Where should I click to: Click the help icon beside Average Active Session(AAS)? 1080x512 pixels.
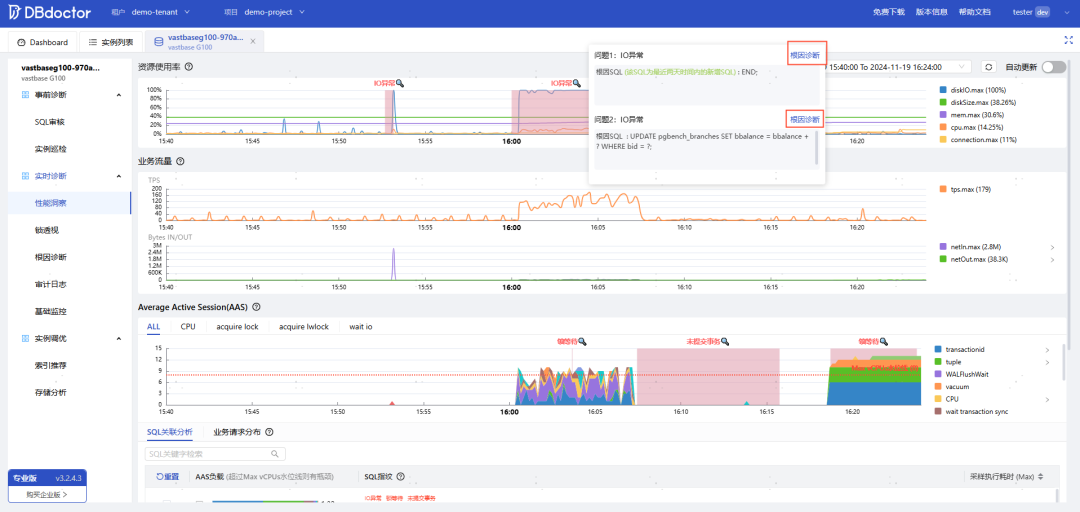[257, 307]
